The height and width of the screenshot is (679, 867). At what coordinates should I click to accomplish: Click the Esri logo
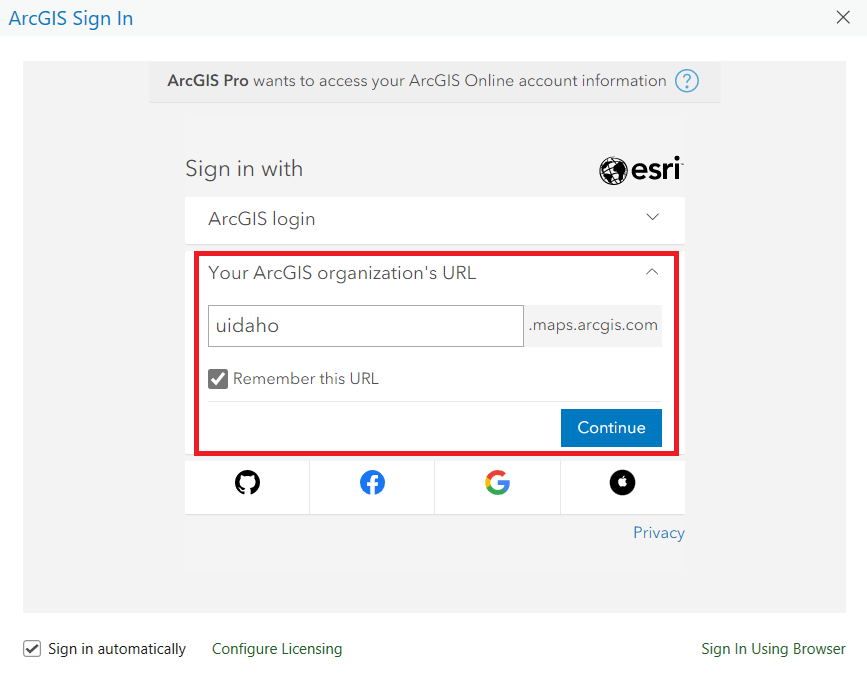[640, 170]
